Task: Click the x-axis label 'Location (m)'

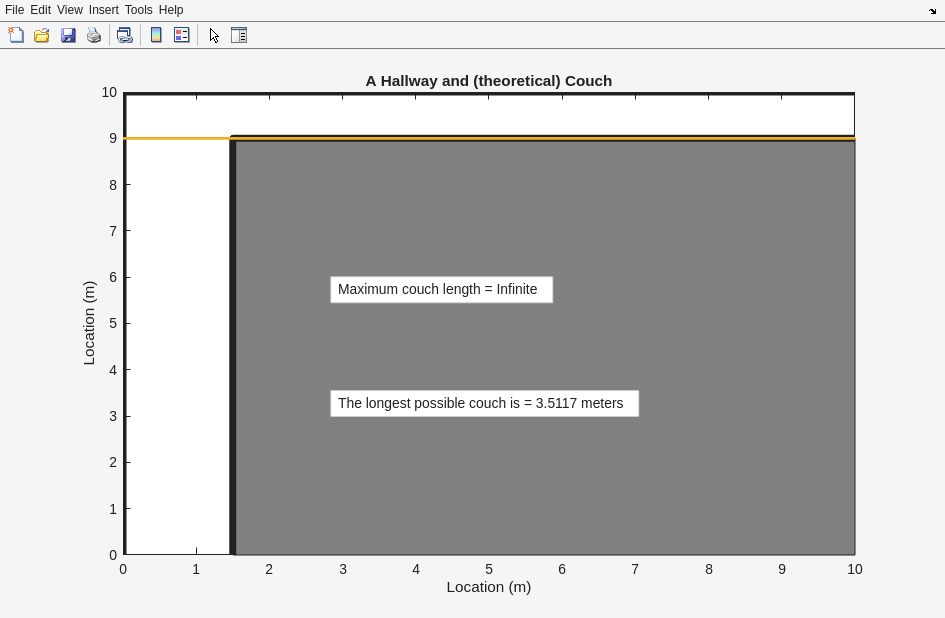Action: point(488,587)
